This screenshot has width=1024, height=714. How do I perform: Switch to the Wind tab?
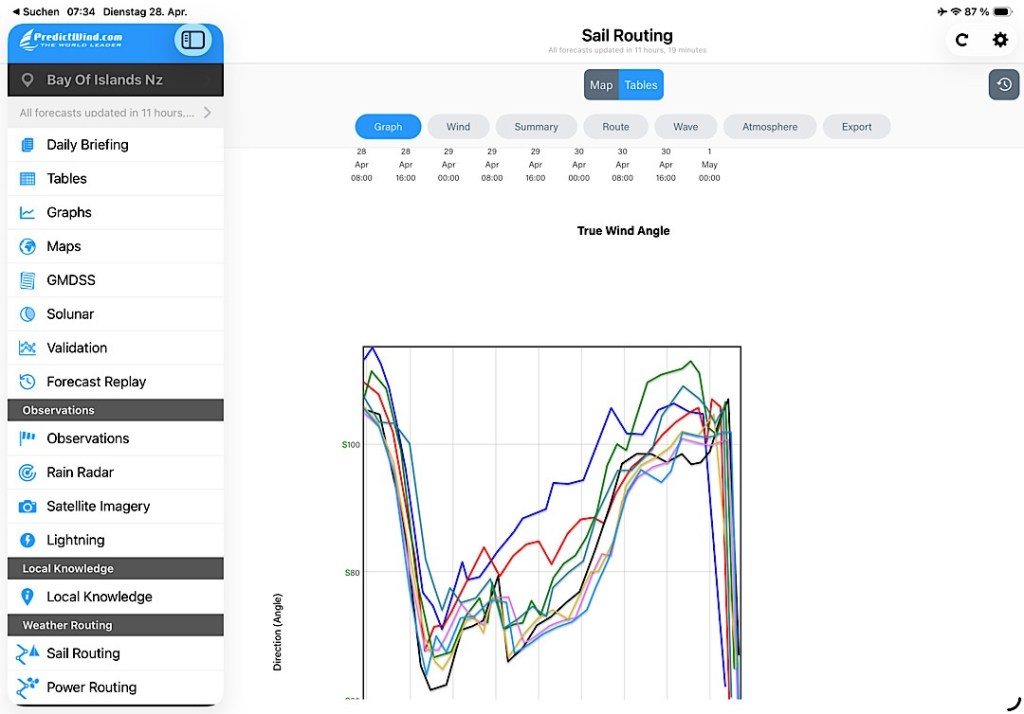click(458, 127)
